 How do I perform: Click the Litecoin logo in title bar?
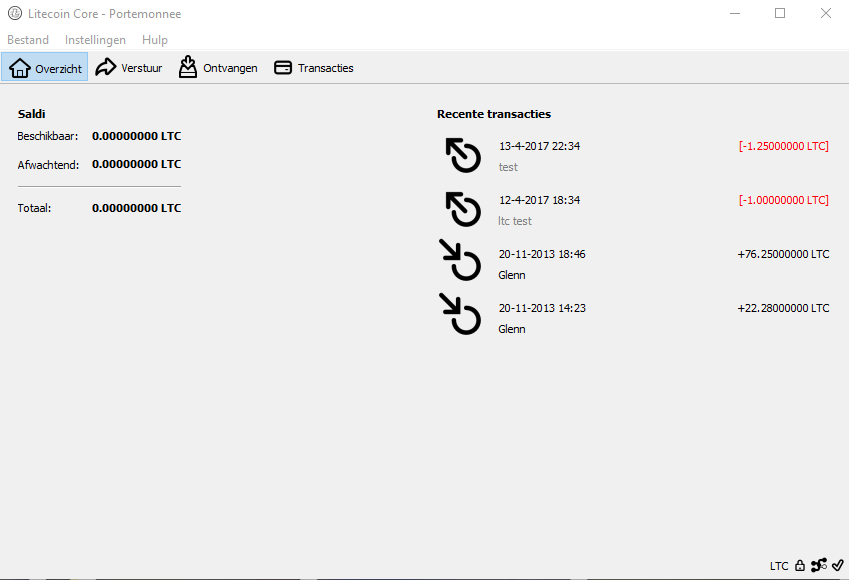pyautogui.click(x=15, y=14)
